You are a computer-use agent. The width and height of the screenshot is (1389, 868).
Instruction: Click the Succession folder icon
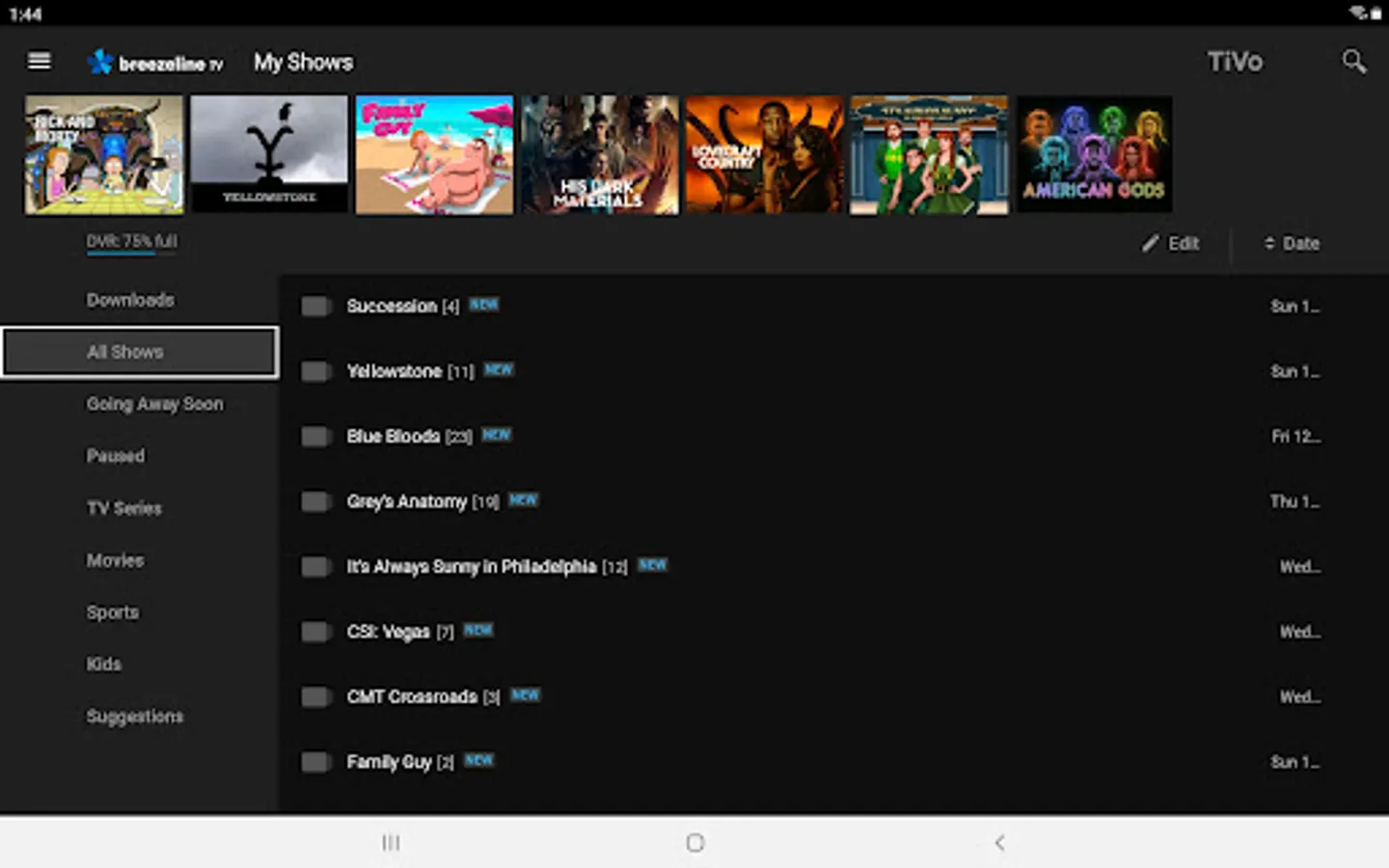[315, 307]
